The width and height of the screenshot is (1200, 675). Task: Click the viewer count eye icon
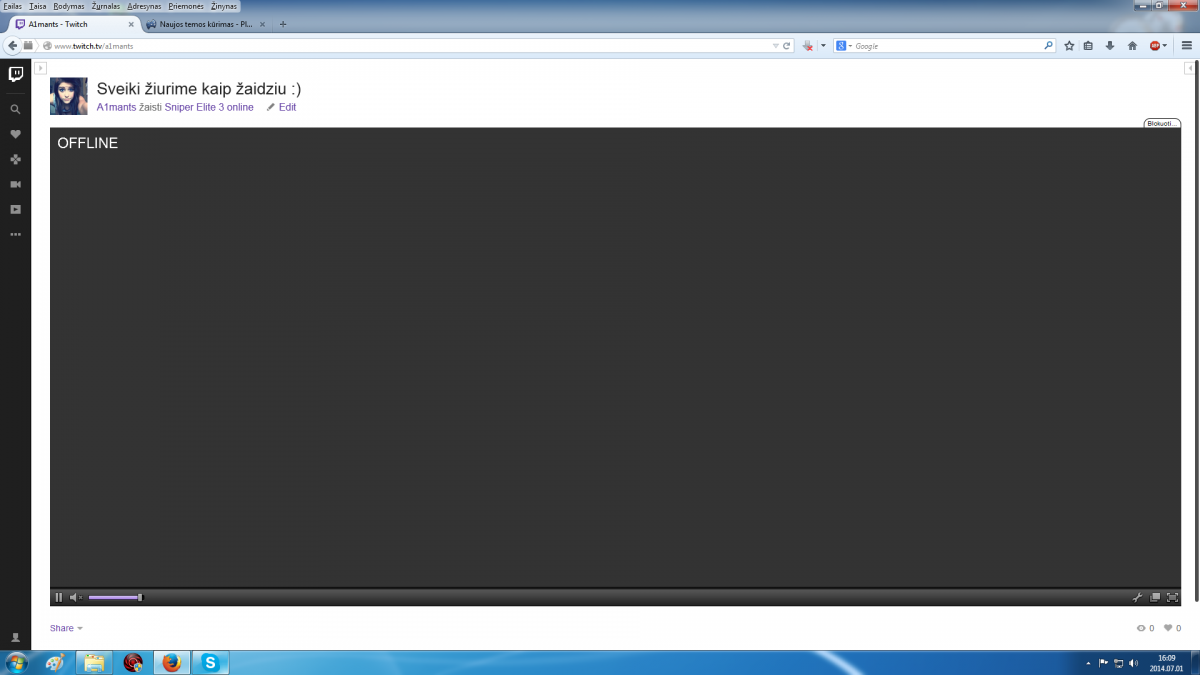1141,628
